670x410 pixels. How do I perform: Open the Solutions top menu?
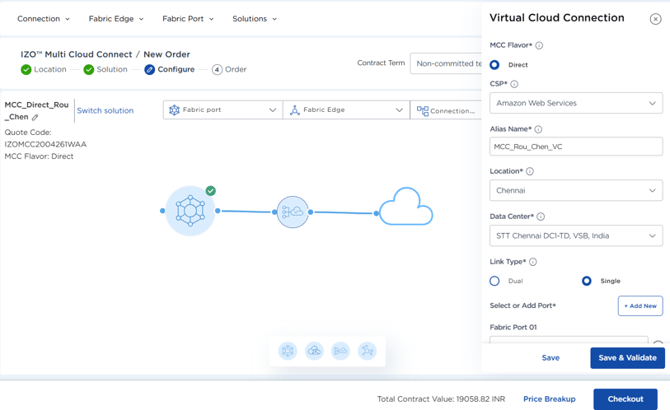coord(254,19)
